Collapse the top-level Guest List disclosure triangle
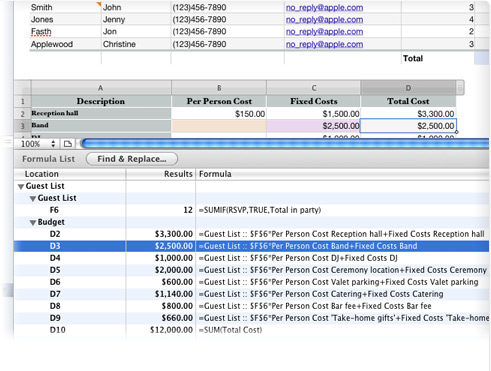491x371 pixels. point(21,187)
